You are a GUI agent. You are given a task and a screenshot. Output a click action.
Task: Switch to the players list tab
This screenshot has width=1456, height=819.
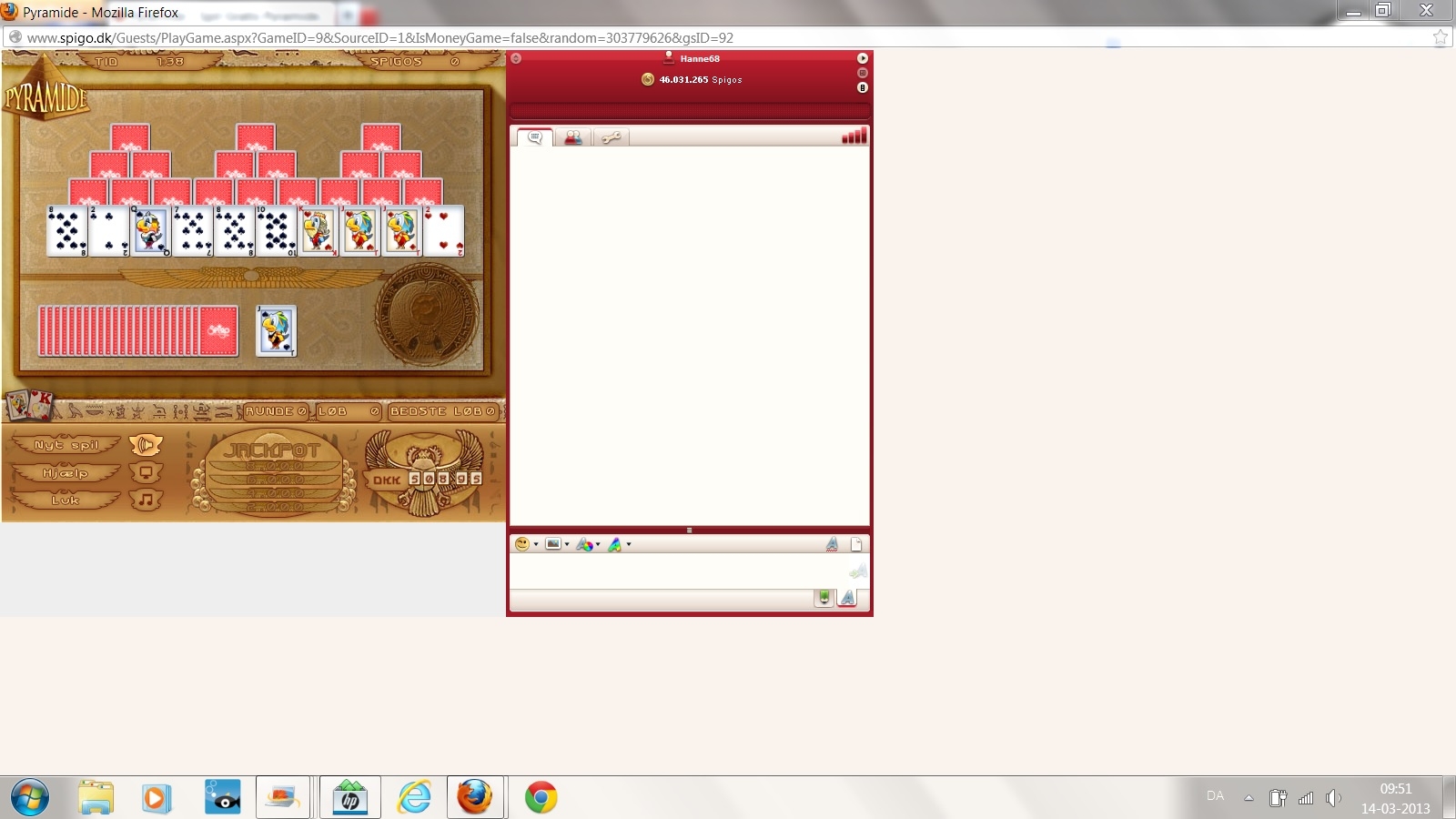pos(573,137)
